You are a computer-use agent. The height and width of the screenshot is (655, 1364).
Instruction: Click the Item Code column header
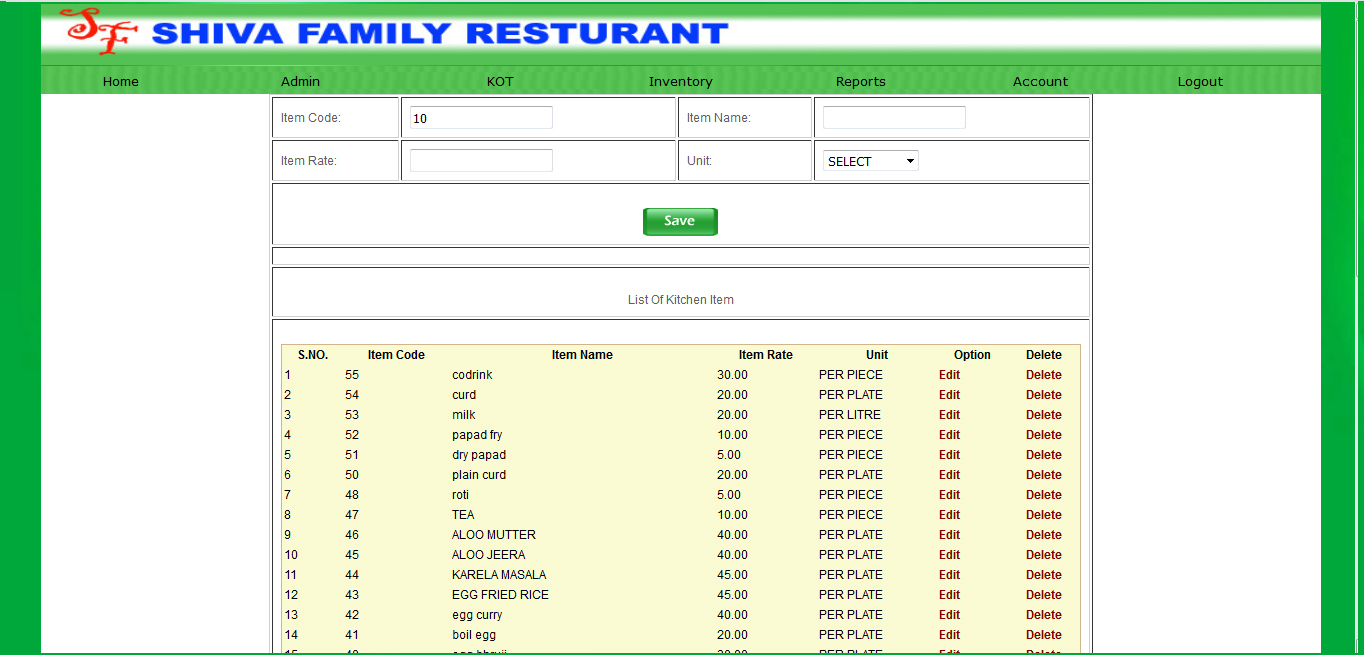[x=396, y=355]
